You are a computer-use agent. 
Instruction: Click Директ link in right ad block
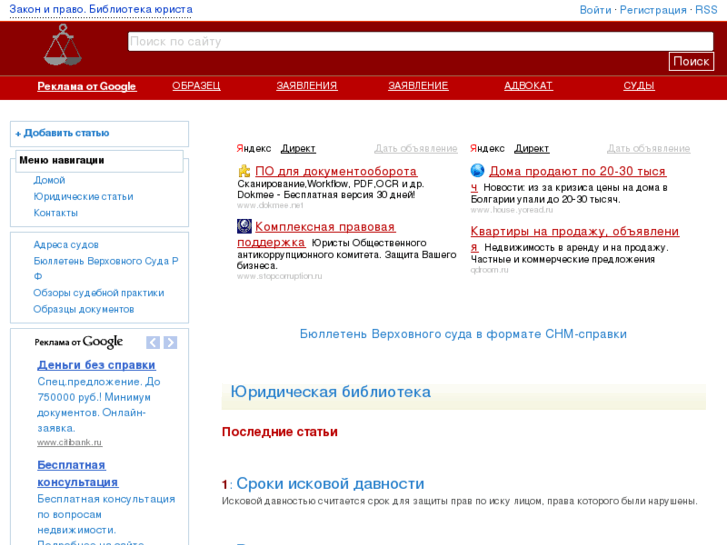[532, 149]
